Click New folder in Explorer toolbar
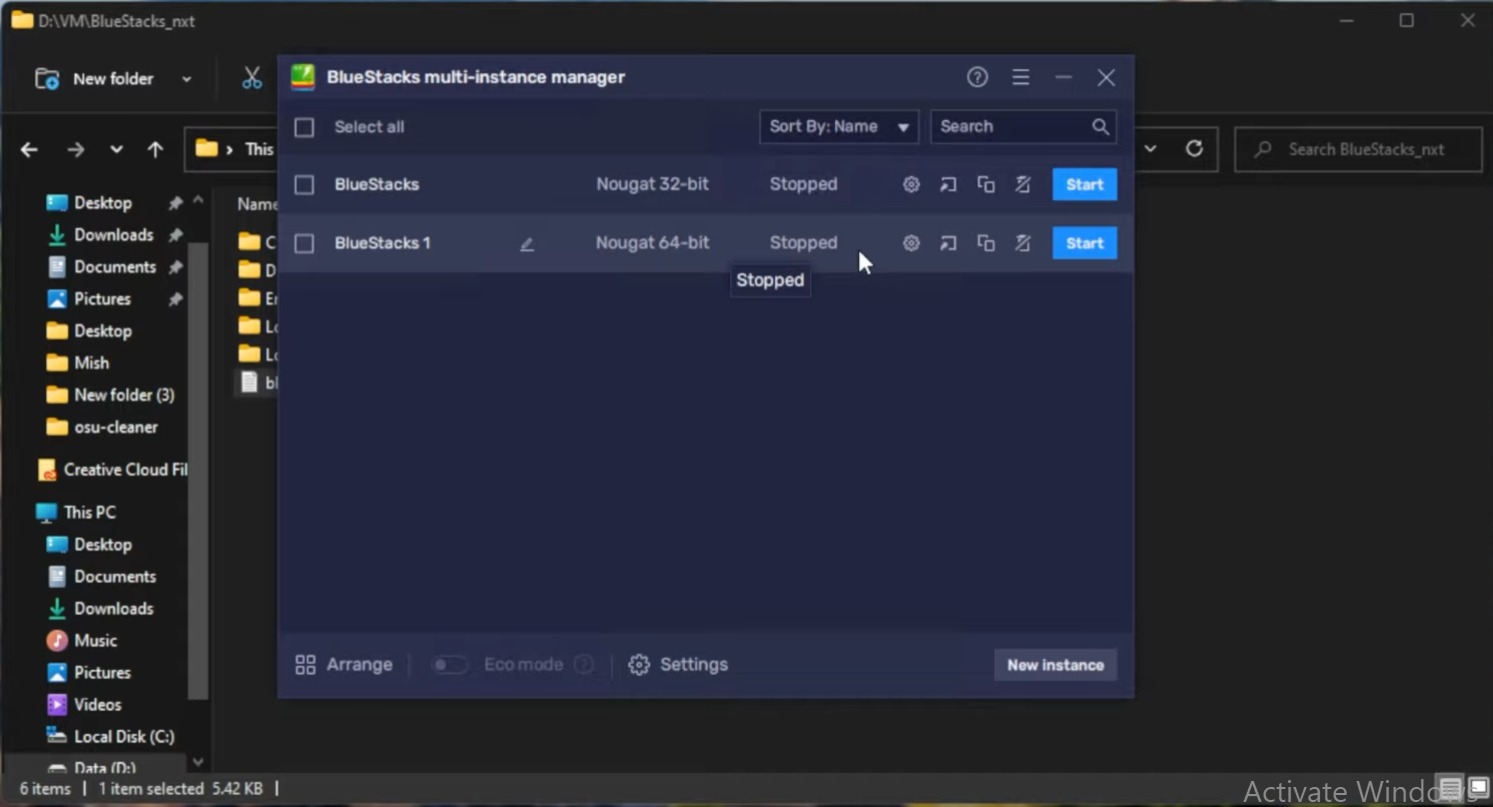Screen dimensions: 1493x807 tap(95, 79)
